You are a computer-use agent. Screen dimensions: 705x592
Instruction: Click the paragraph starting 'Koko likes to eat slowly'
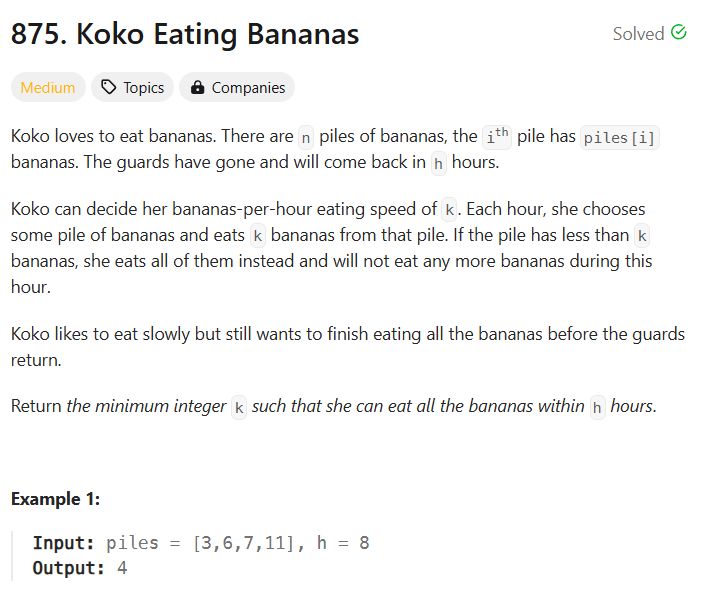(x=348, y=347)
